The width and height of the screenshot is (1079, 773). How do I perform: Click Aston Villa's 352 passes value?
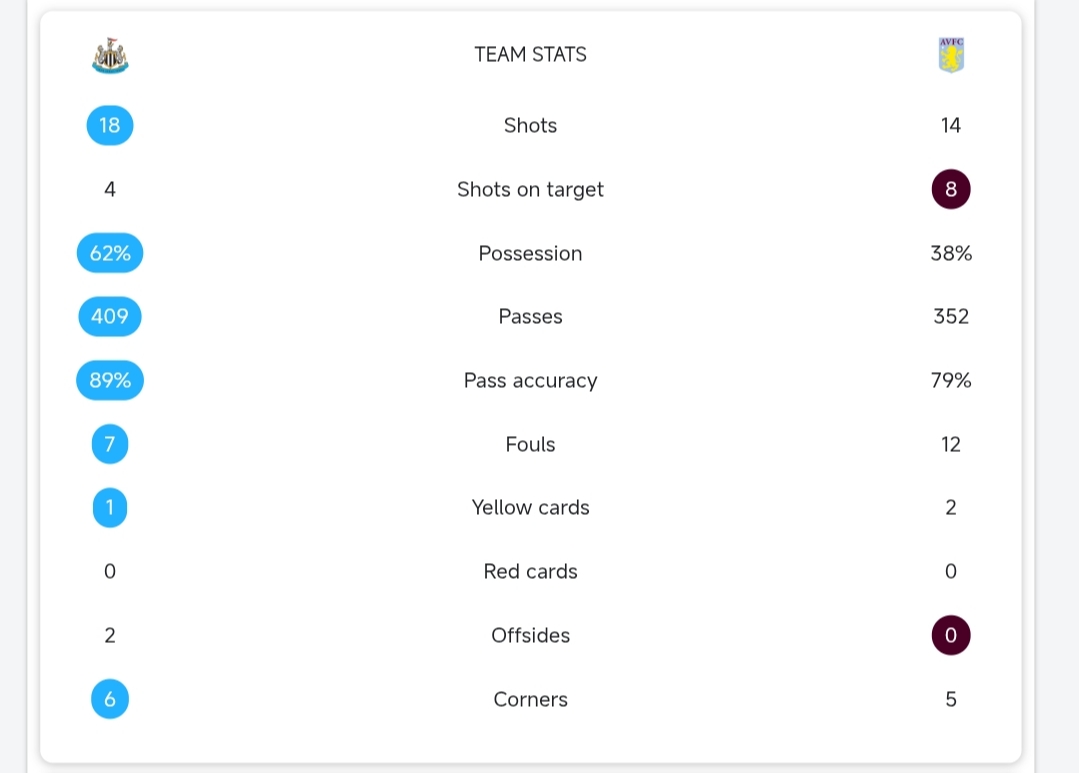click(x=951, y=317)
